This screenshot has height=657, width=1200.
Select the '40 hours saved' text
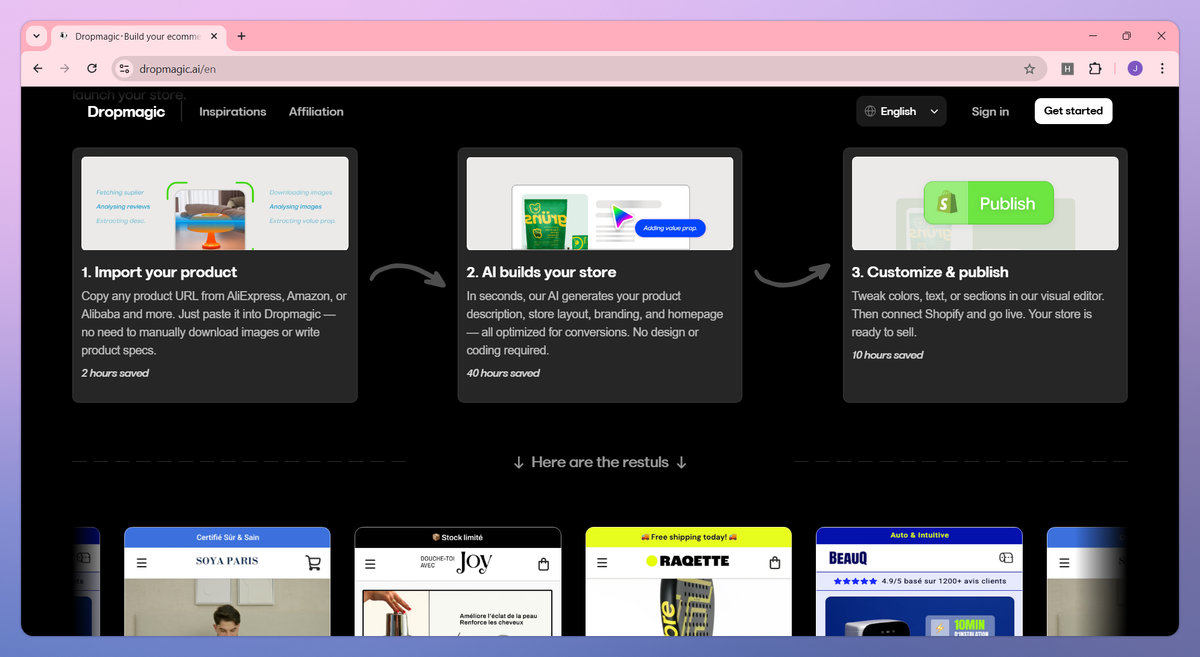(x=503, y=373)
